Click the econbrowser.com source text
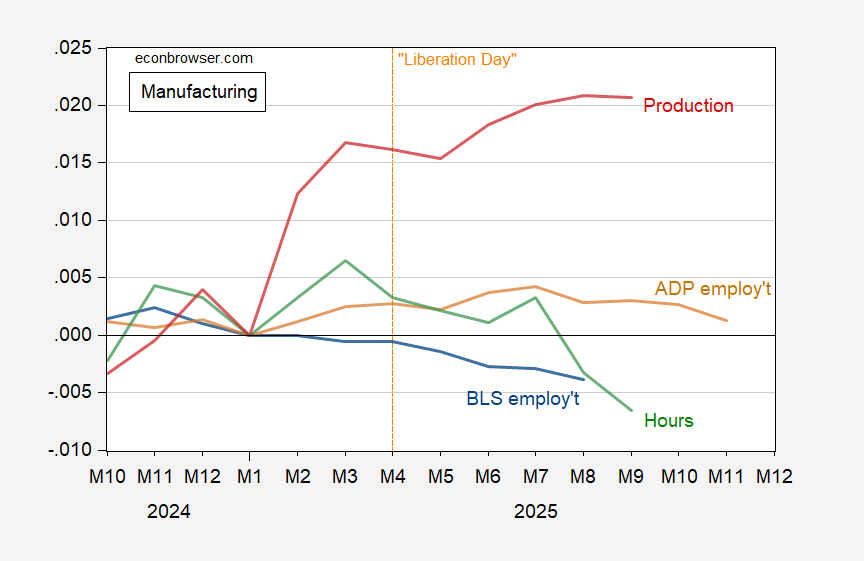The height and width of the screenshot is (561, 864). click(x=194, y=58)
